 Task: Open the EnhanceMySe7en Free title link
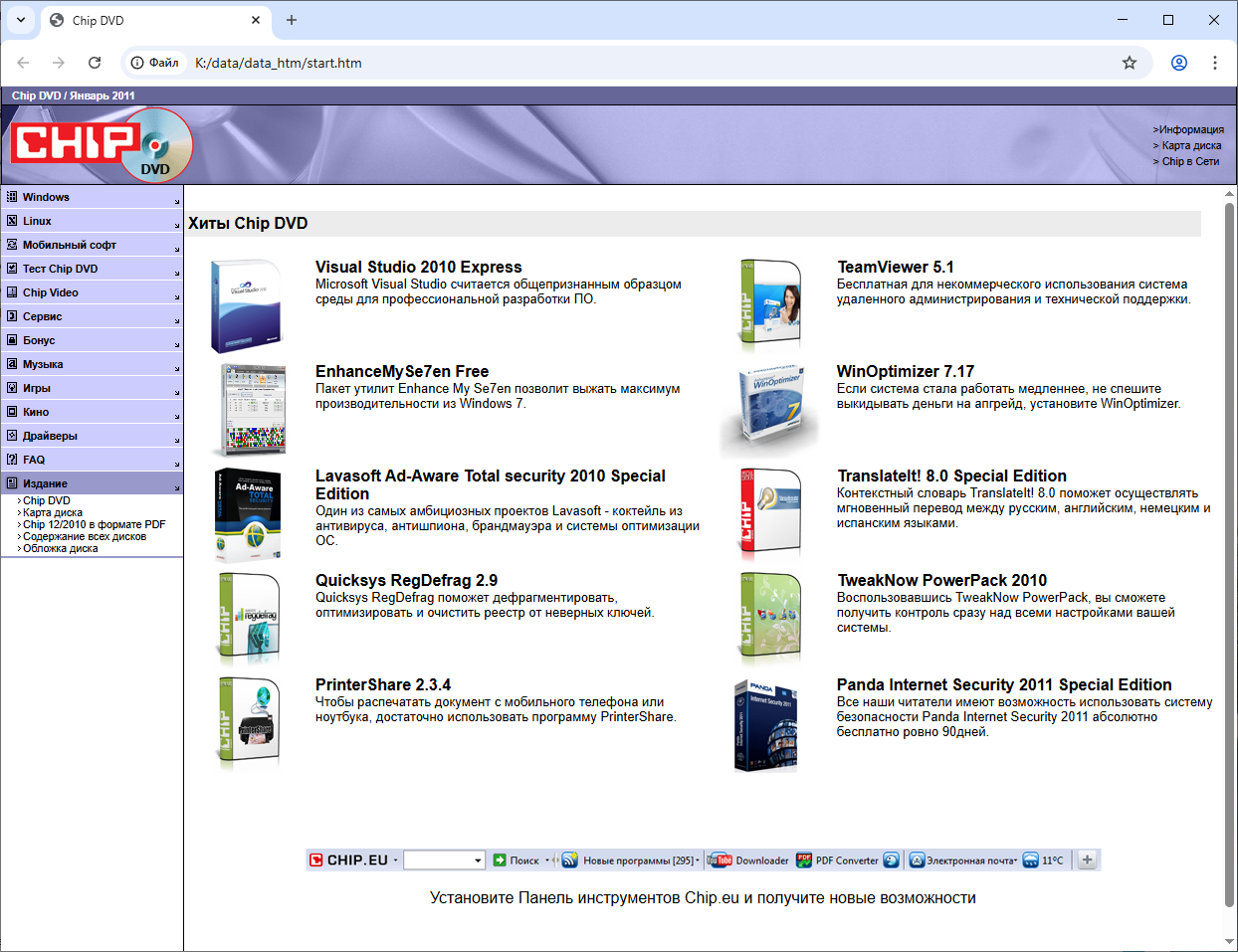pyautogui.click(x=402, y=371)
